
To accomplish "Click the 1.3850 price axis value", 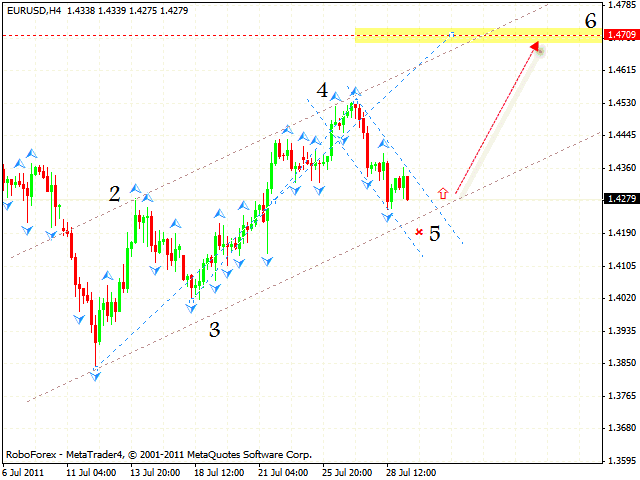I will [622, 363].
